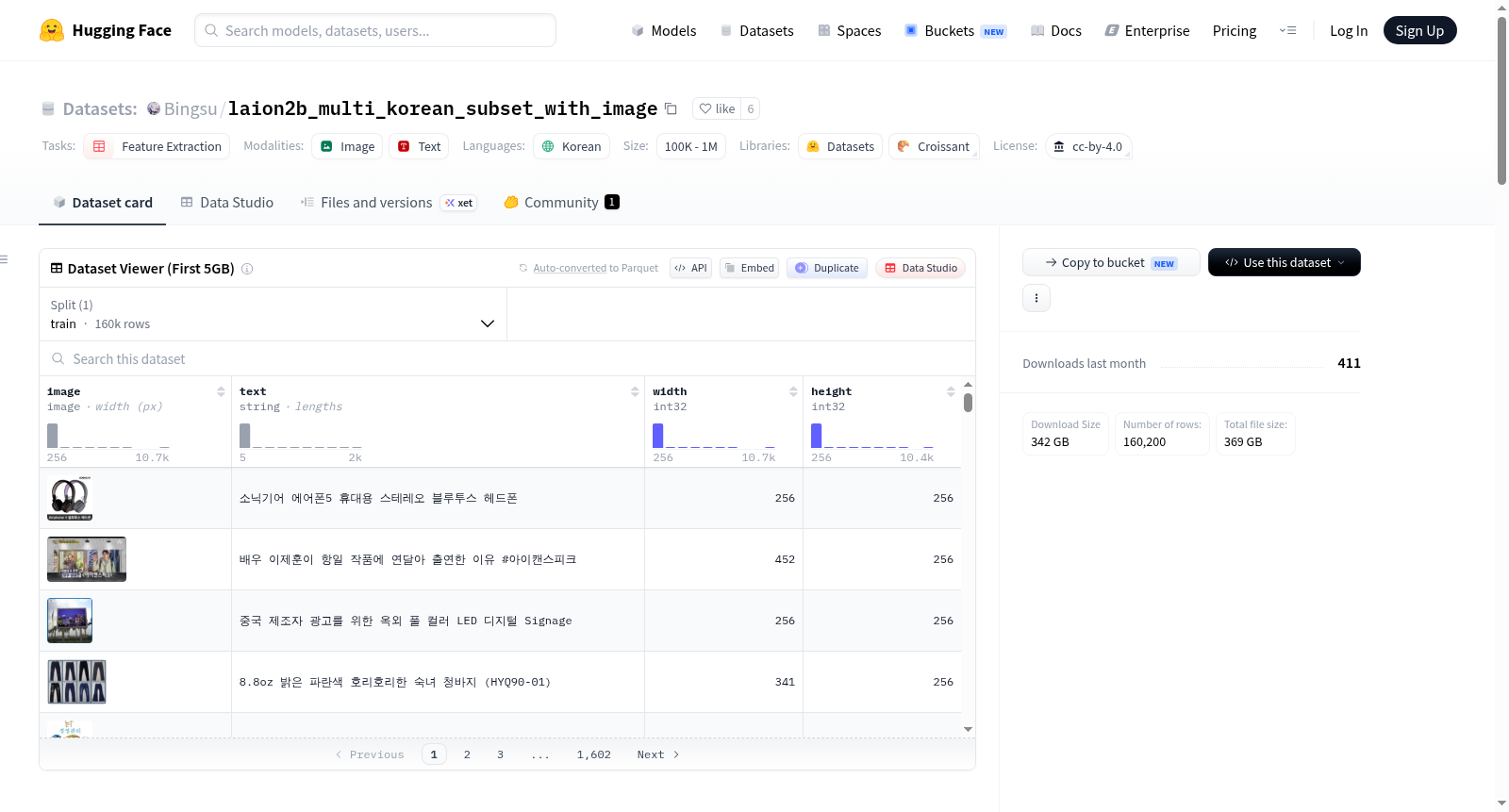Click the Croissant library tag
The image size is (1509, 812).
(934, 146)
